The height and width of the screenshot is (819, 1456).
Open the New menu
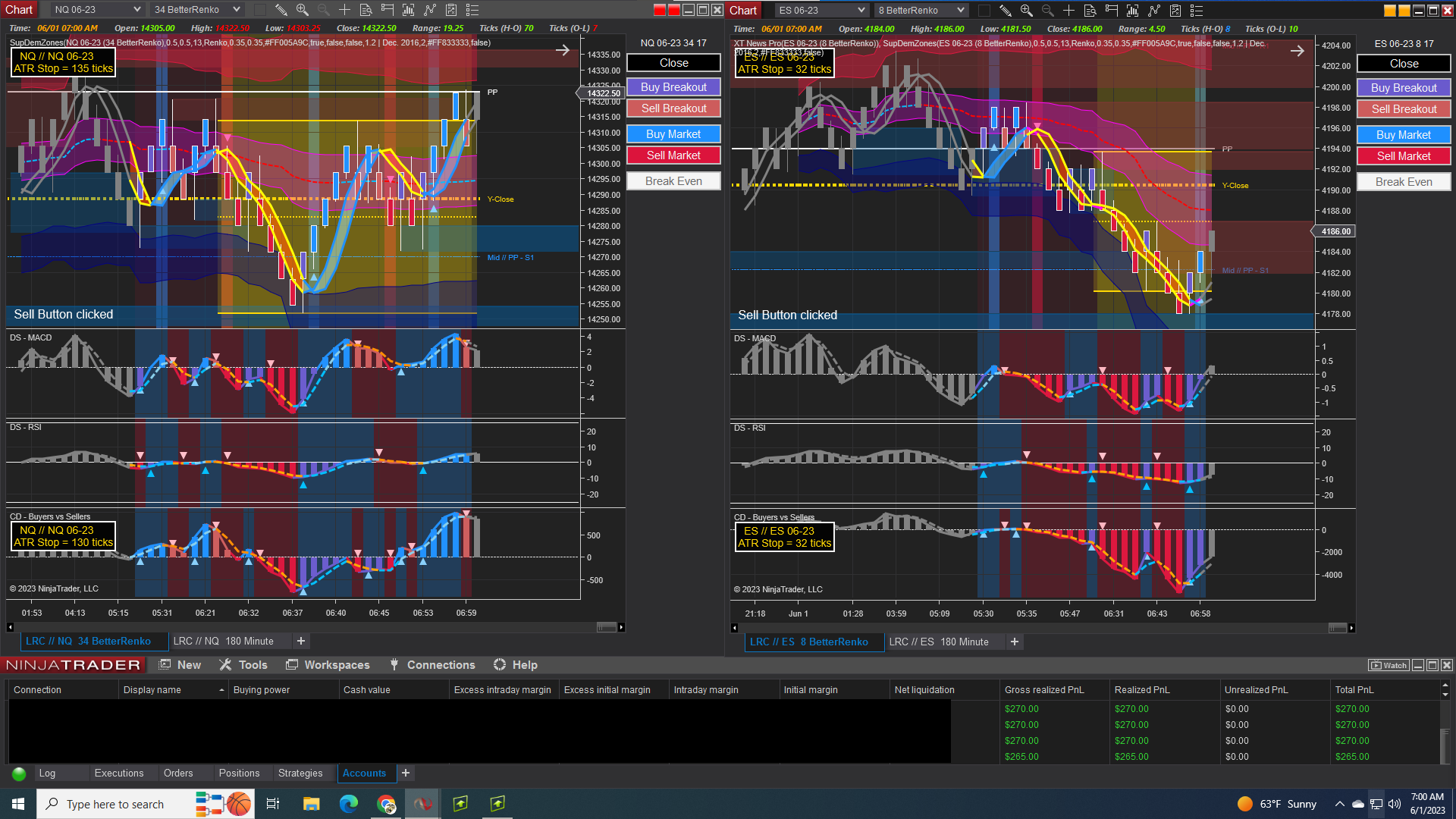(x=180, y=665)
